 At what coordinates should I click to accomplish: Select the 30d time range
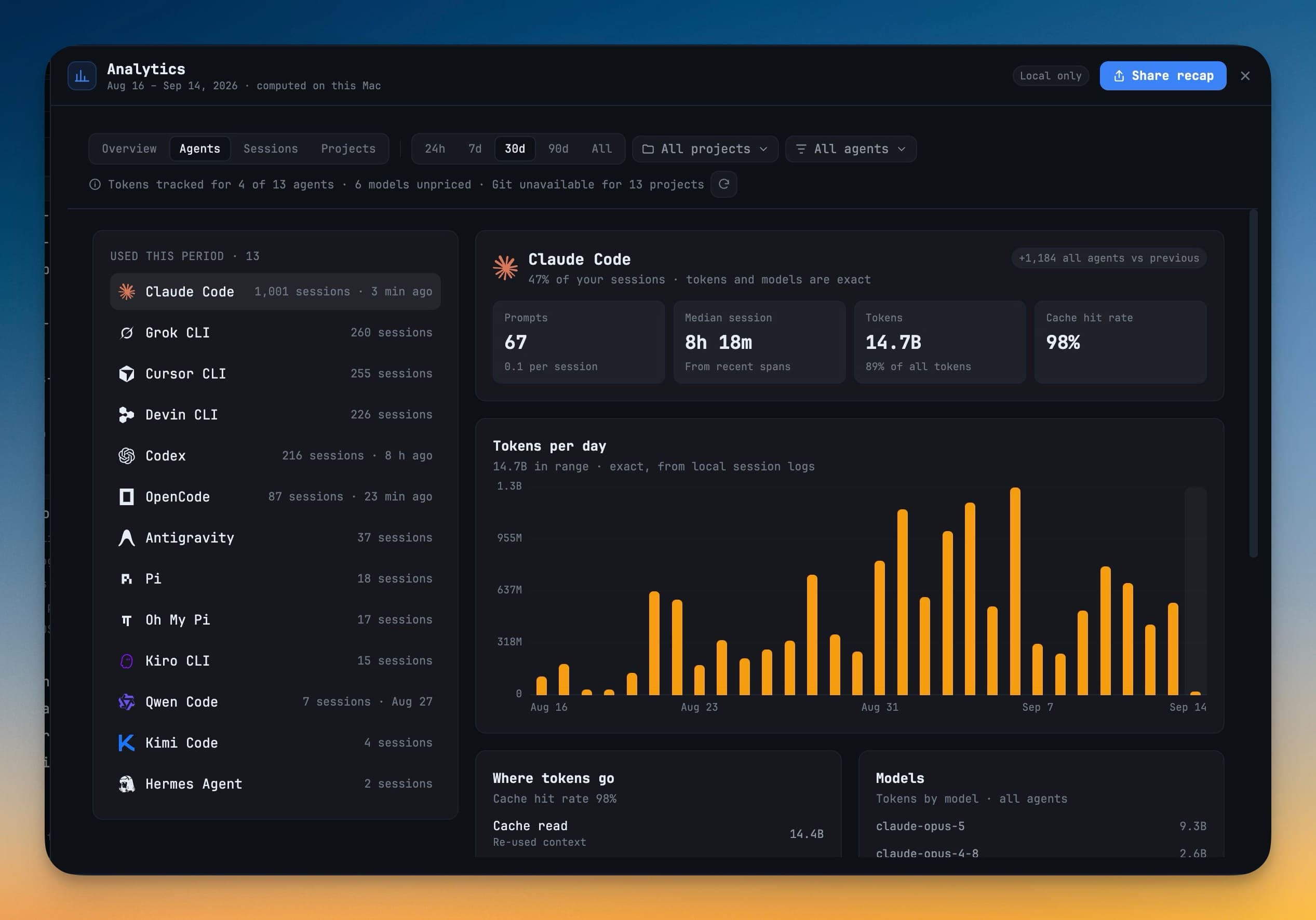click(515, 149)
